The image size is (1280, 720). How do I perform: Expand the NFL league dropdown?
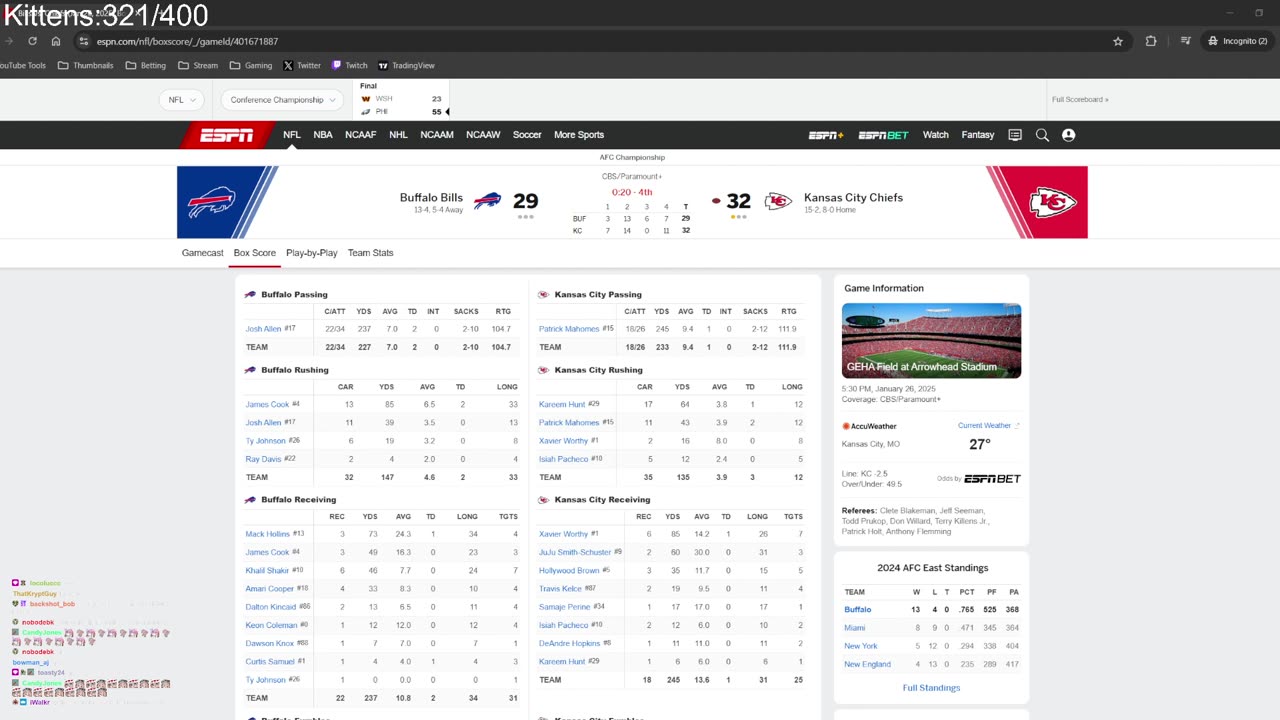181,100
